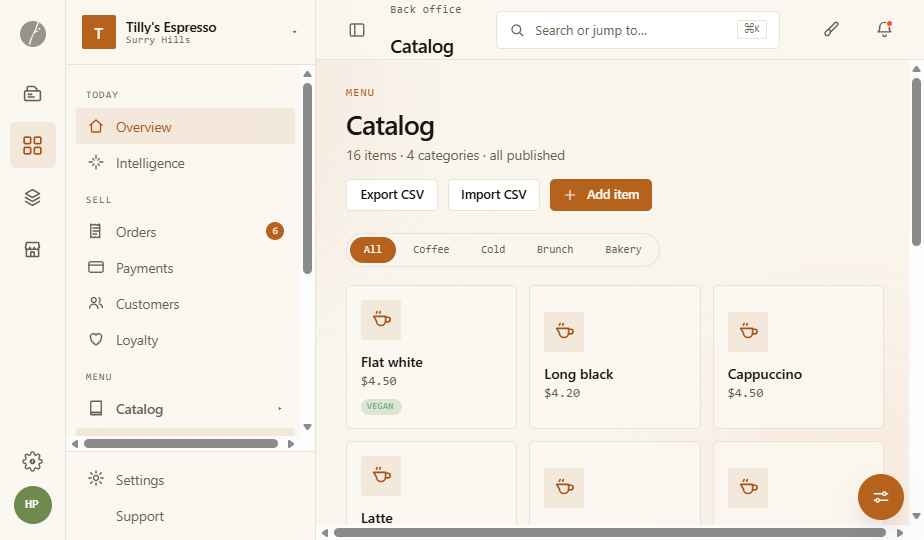
Task: Open the Long black item card title
Action: [x=579, y=374]
